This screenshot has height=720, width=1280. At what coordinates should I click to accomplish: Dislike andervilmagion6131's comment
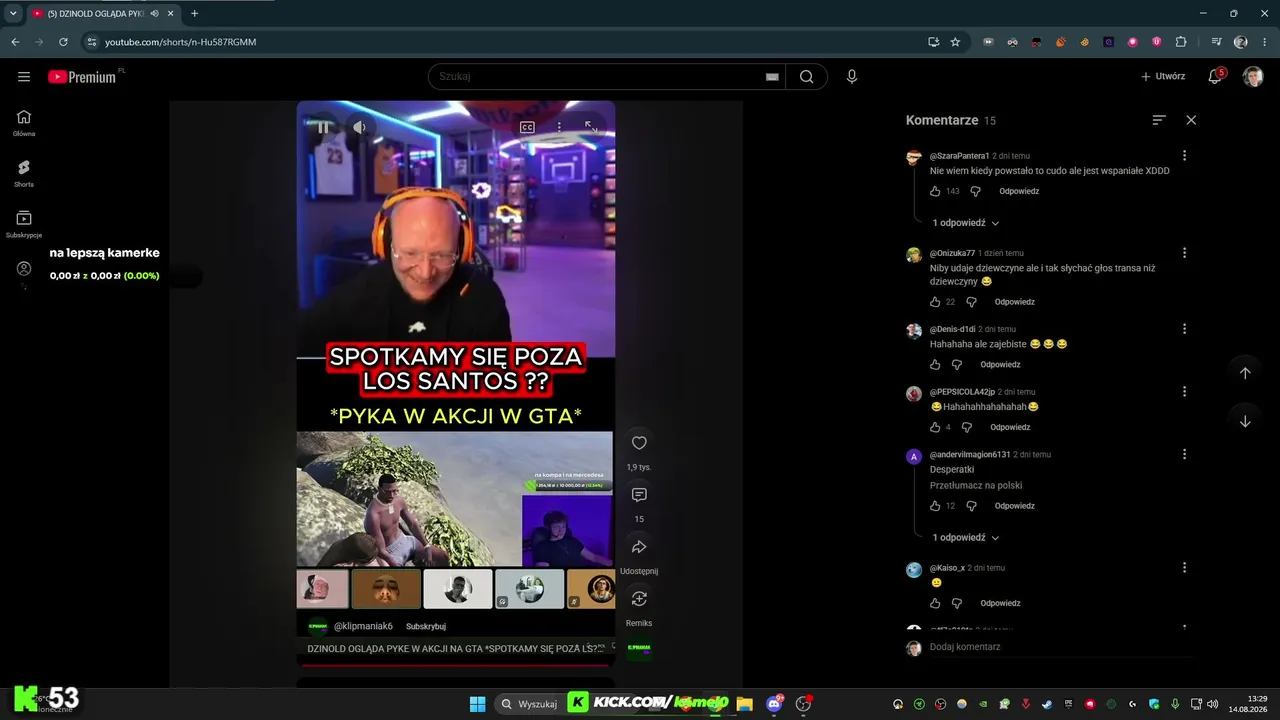[971, 506]
